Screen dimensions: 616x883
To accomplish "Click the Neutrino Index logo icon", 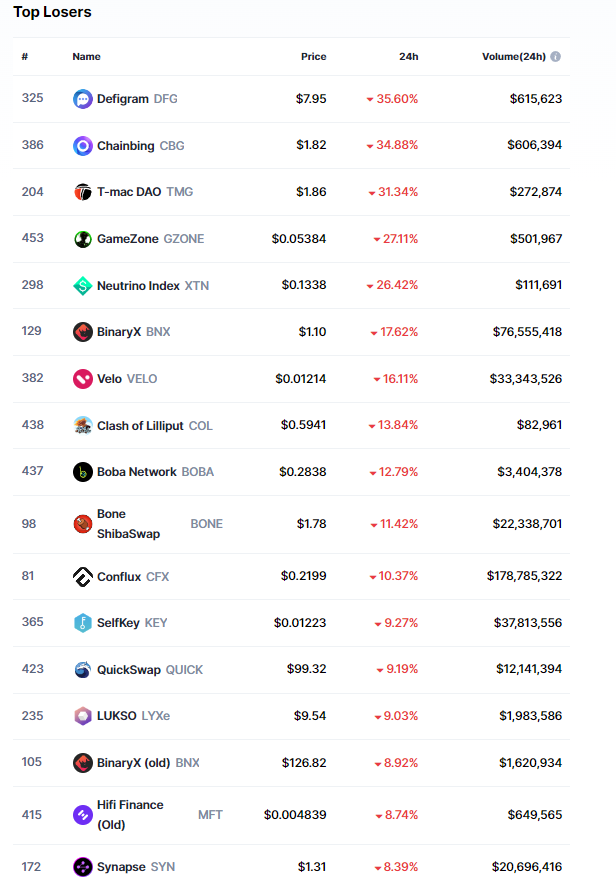I will [83, 286].
